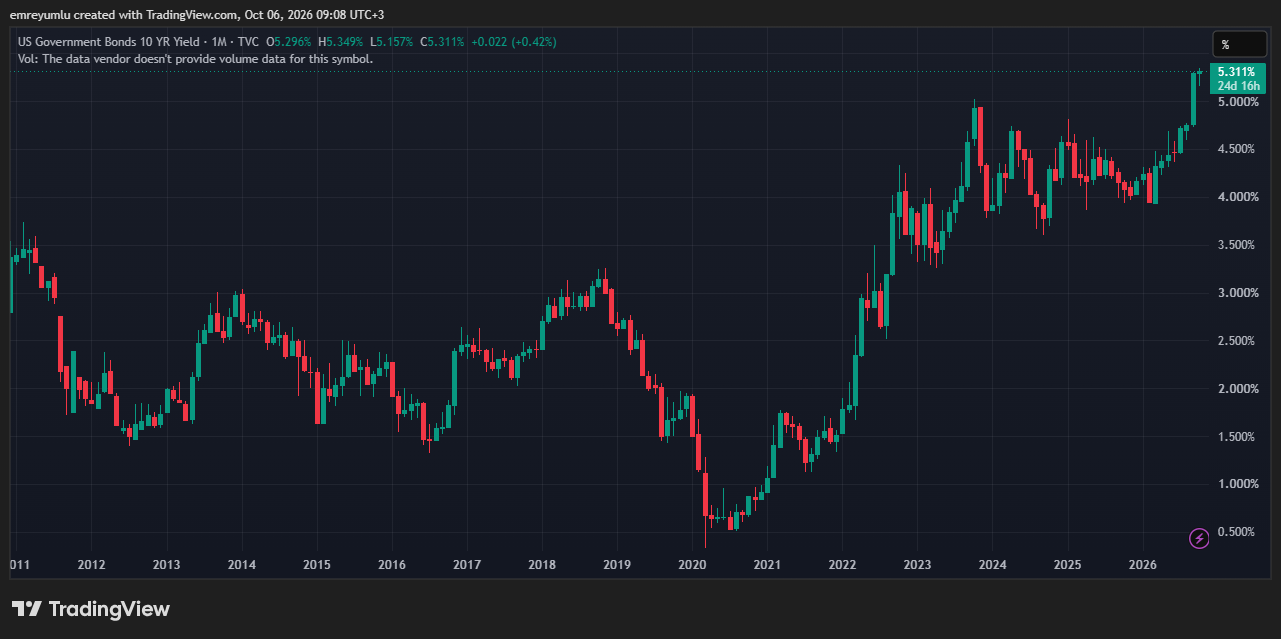Click the 2018 time axis label

point(542,565)
